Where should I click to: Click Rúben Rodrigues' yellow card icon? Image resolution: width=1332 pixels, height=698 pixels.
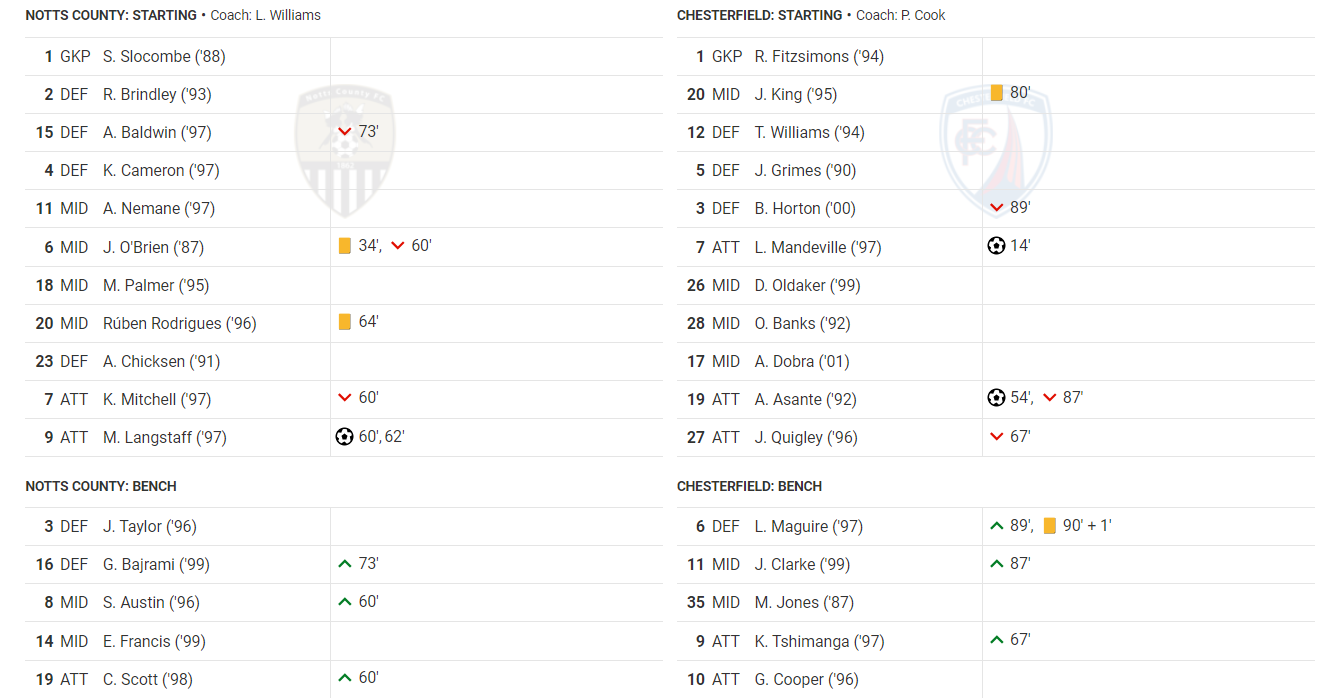click(x=345, y=322)
